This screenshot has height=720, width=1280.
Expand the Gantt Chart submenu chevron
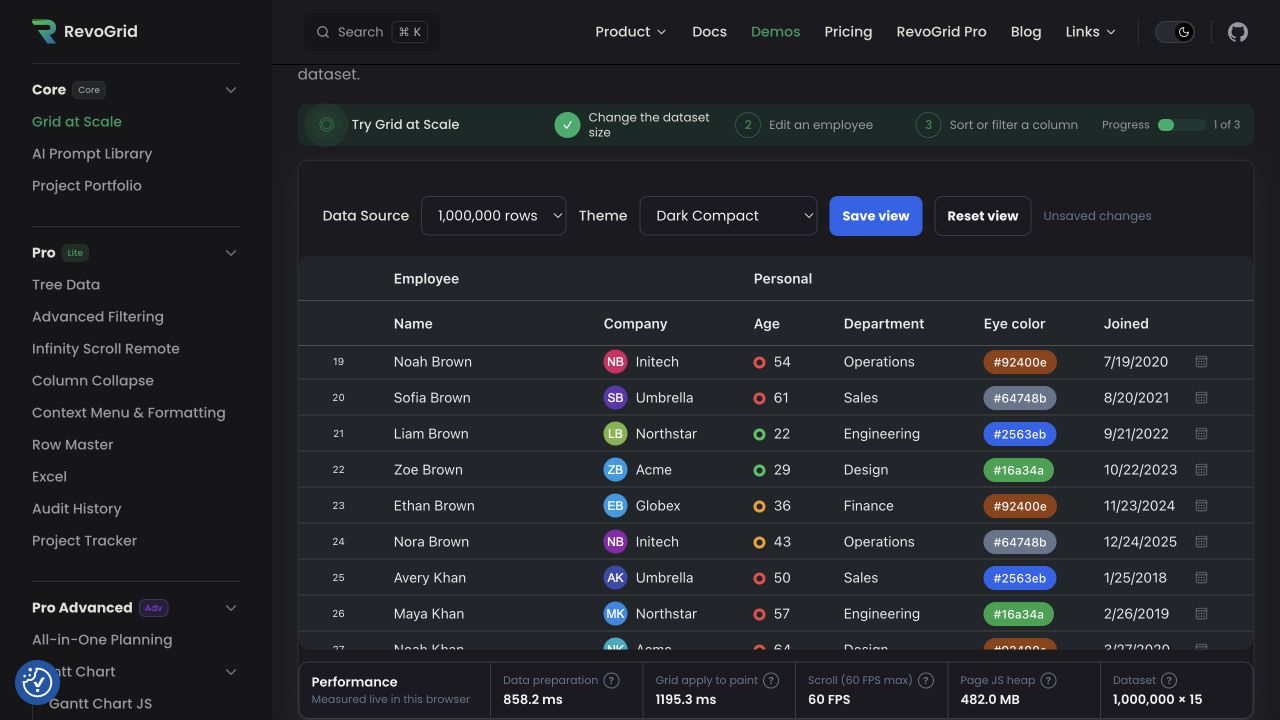click(231, 672)
